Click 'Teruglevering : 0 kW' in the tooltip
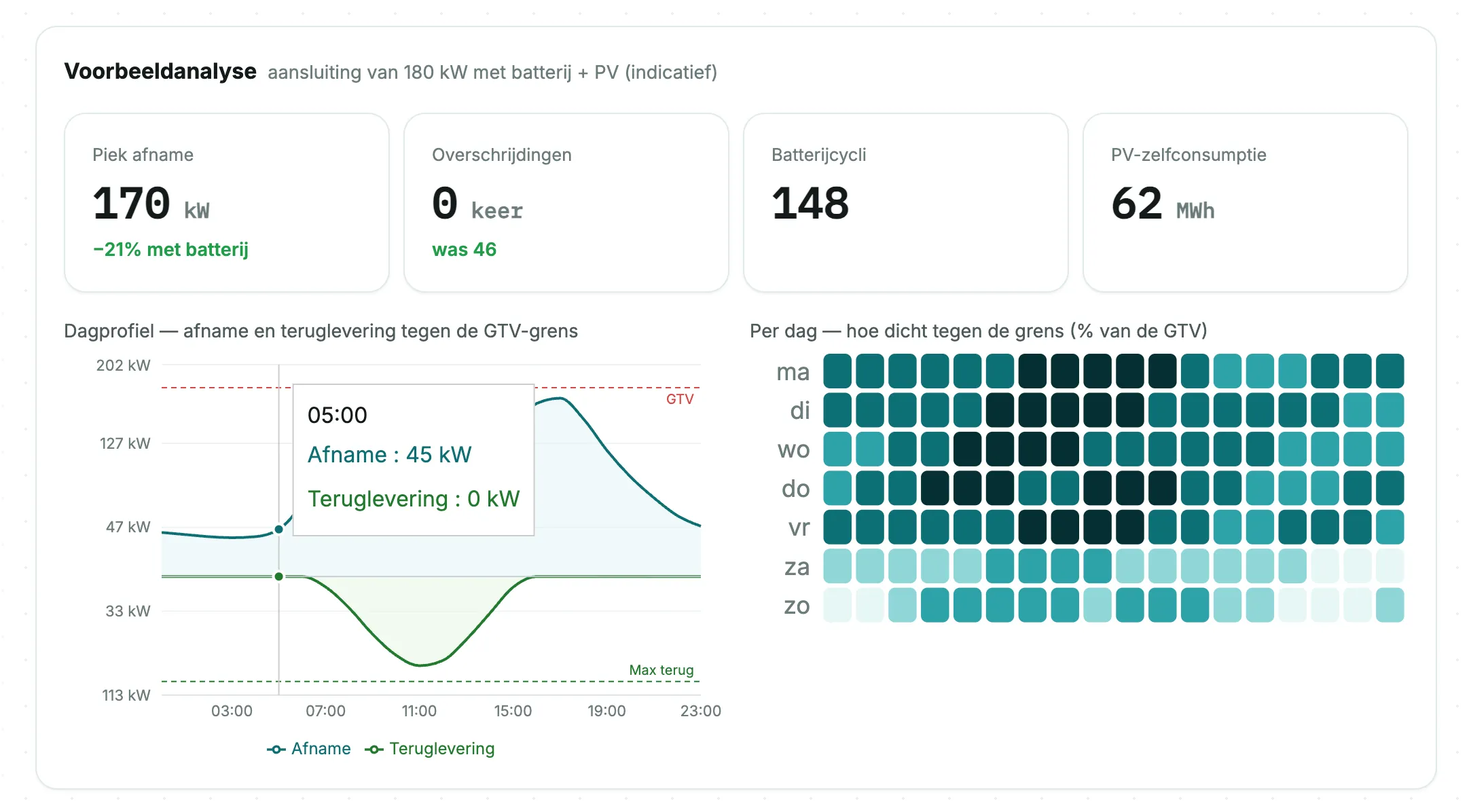The height and width of the screenshot is (812, 1471). 414,499
